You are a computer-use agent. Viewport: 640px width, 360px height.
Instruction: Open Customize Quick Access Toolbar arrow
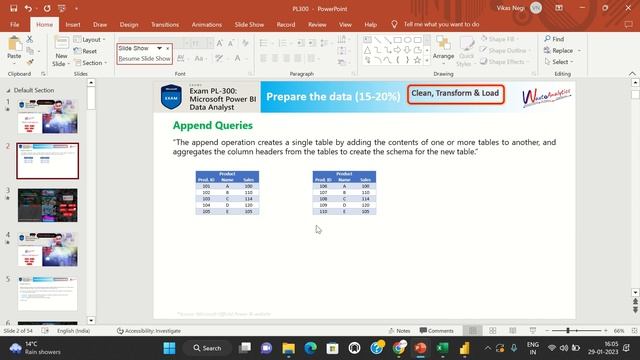[x=76, y=8]
